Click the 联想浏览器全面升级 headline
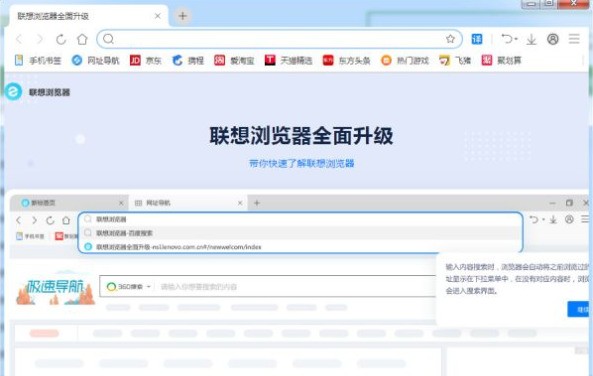 301,135
